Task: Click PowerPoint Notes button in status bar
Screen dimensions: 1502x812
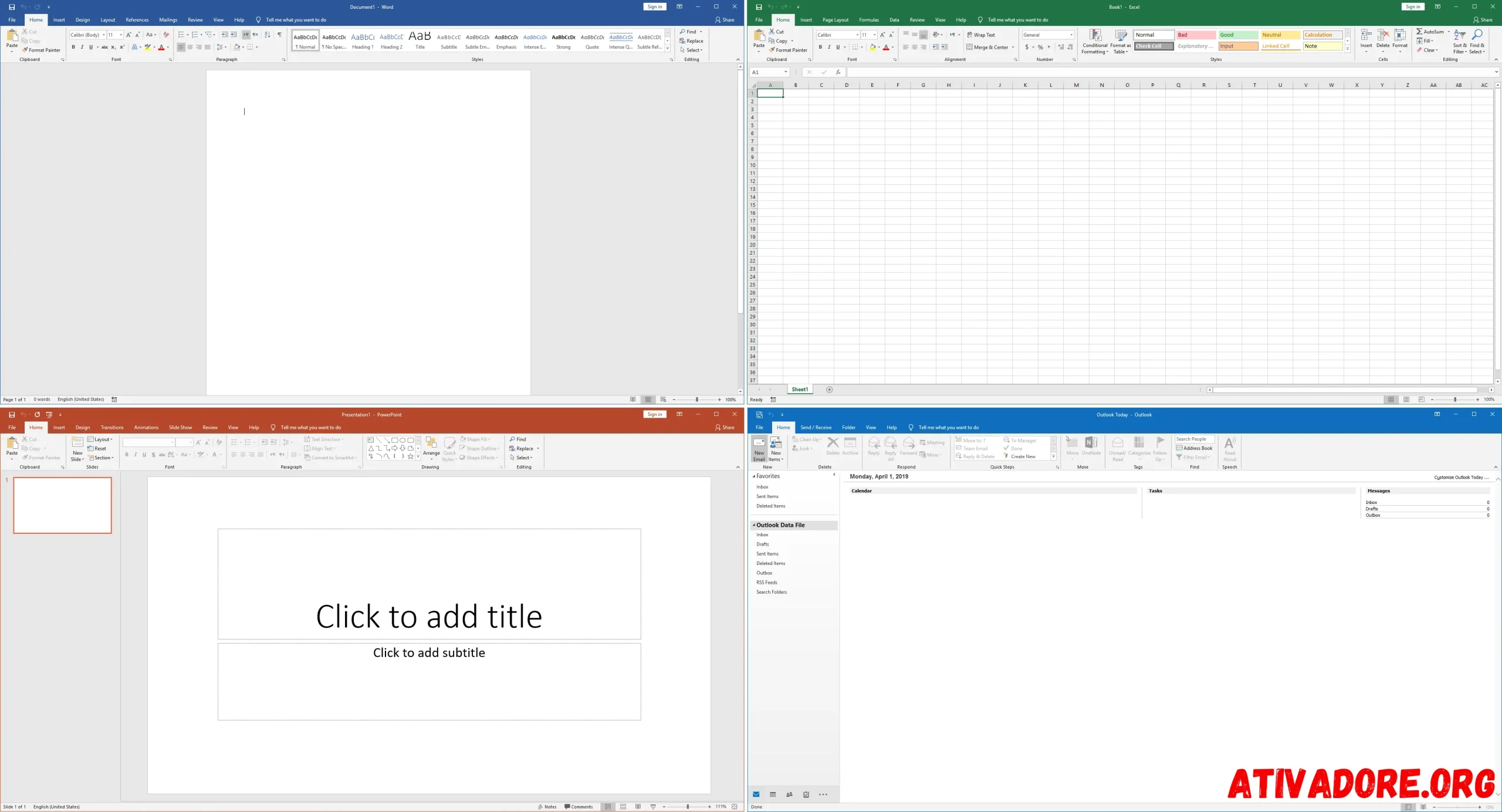Action: [x=547, y=807]
